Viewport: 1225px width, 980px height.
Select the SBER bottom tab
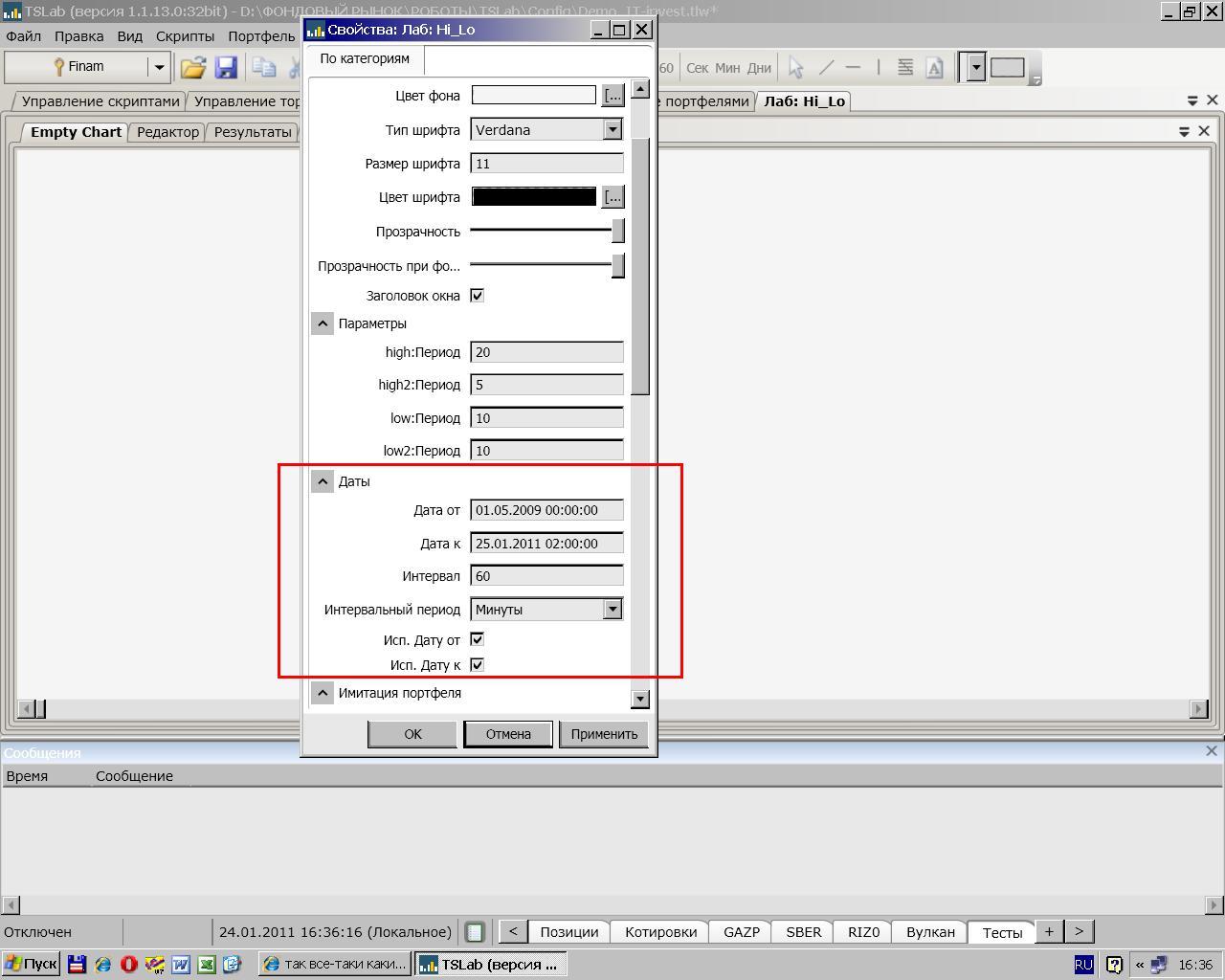804,932
